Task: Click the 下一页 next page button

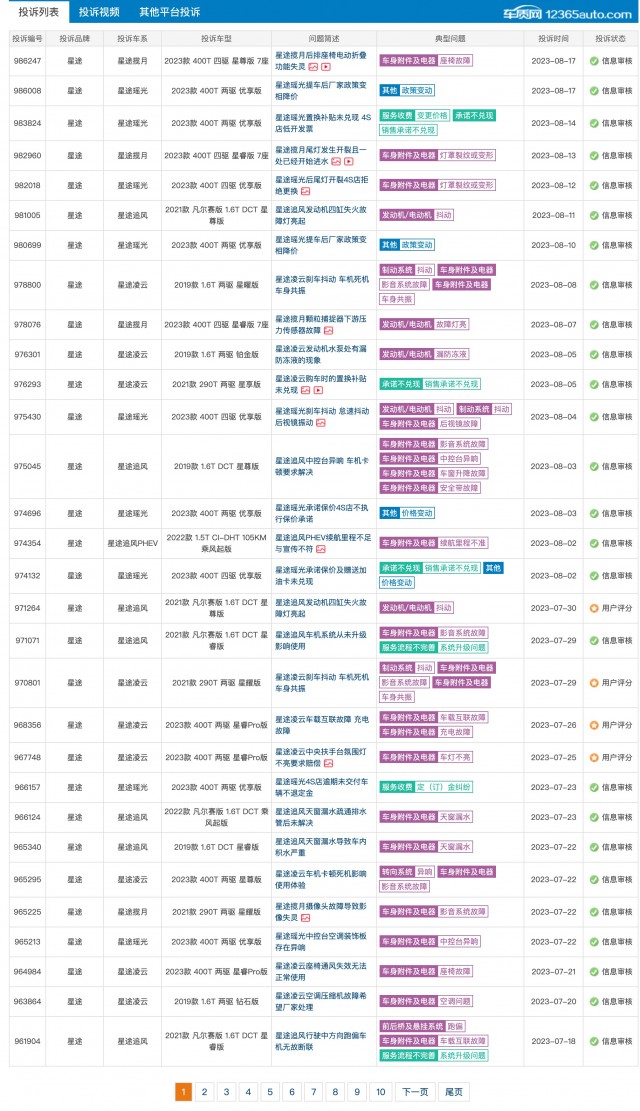Action: tap(415, 1091)
